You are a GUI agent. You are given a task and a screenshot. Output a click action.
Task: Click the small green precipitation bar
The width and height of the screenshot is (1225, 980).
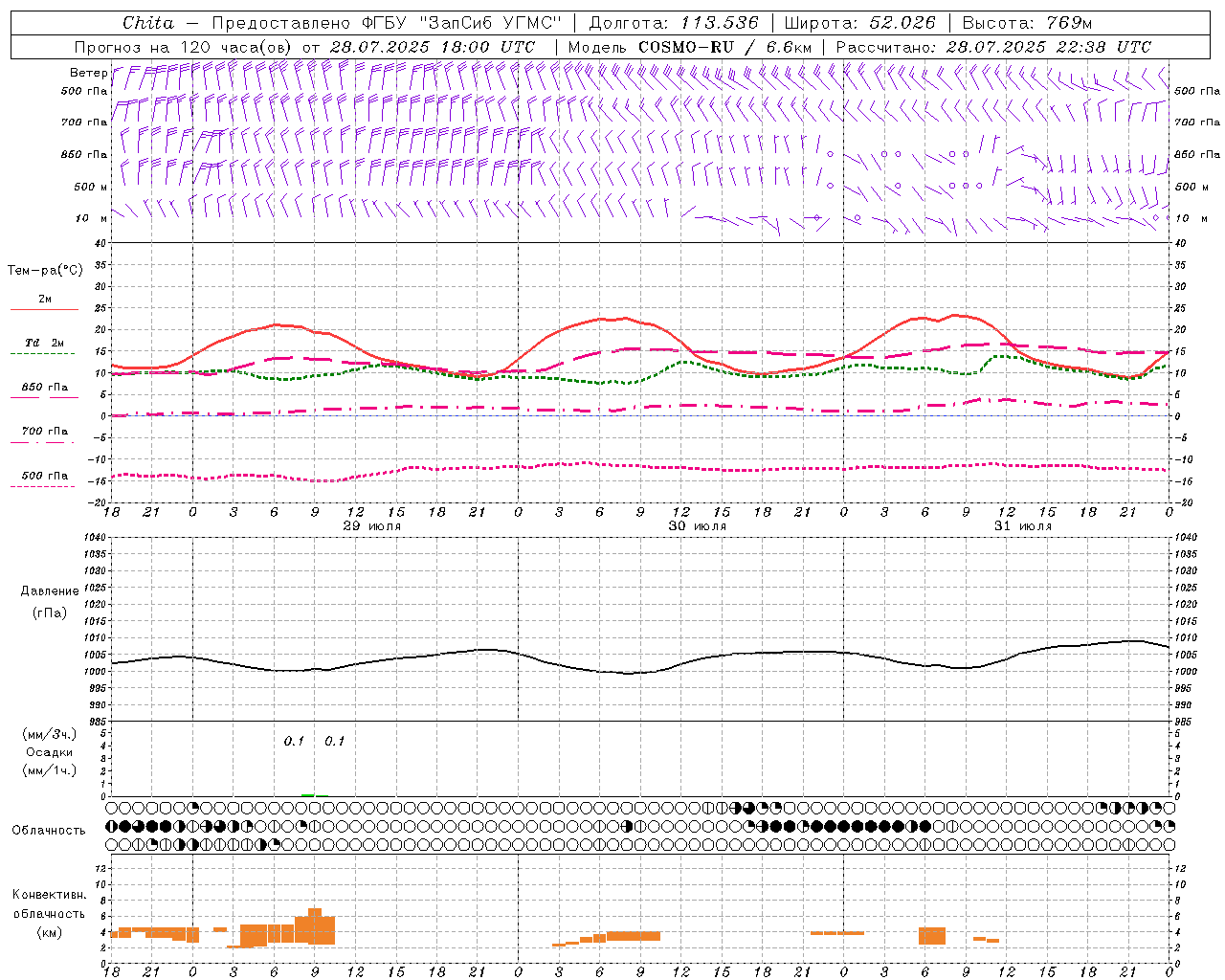click(307, 794)
